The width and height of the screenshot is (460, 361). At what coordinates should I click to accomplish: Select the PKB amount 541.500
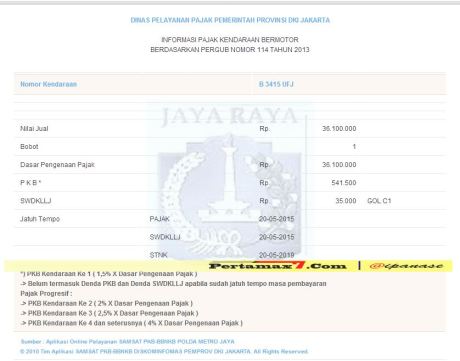pos(344,183)
